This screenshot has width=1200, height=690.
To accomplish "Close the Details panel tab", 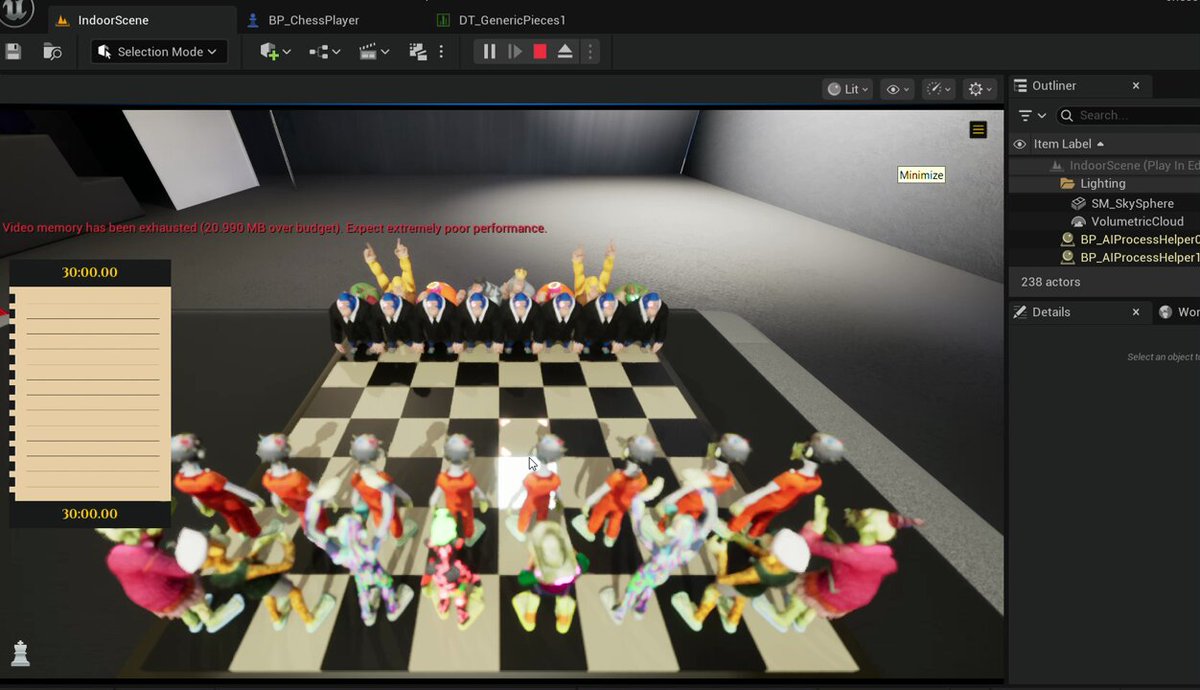I will point(1136,312).
